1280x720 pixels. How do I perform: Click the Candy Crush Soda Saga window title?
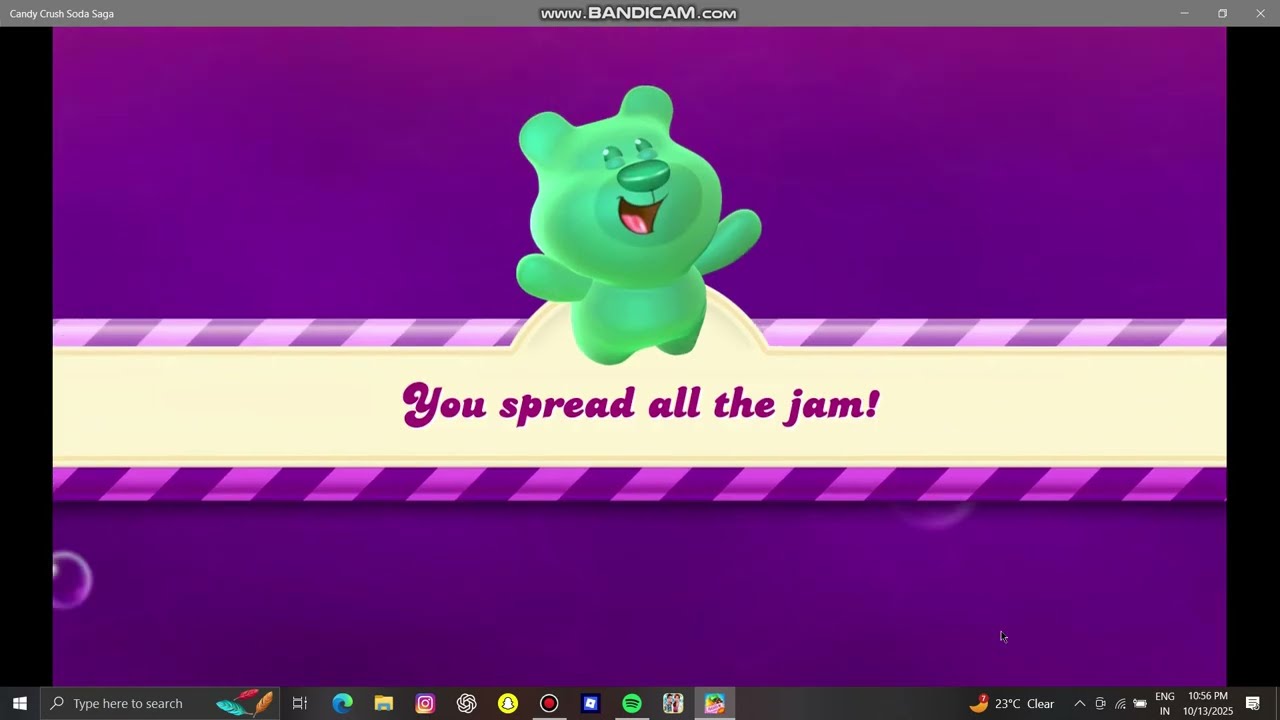[x=62, y=14]
